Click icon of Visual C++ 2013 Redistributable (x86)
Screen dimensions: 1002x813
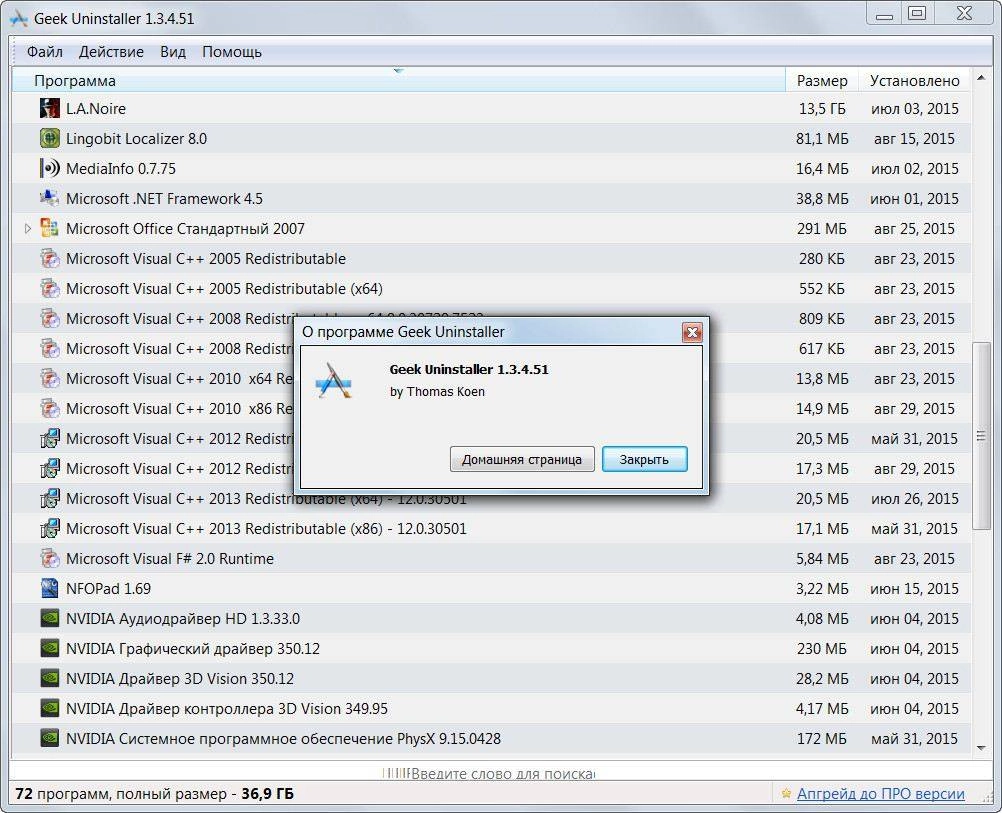[49, 529]
